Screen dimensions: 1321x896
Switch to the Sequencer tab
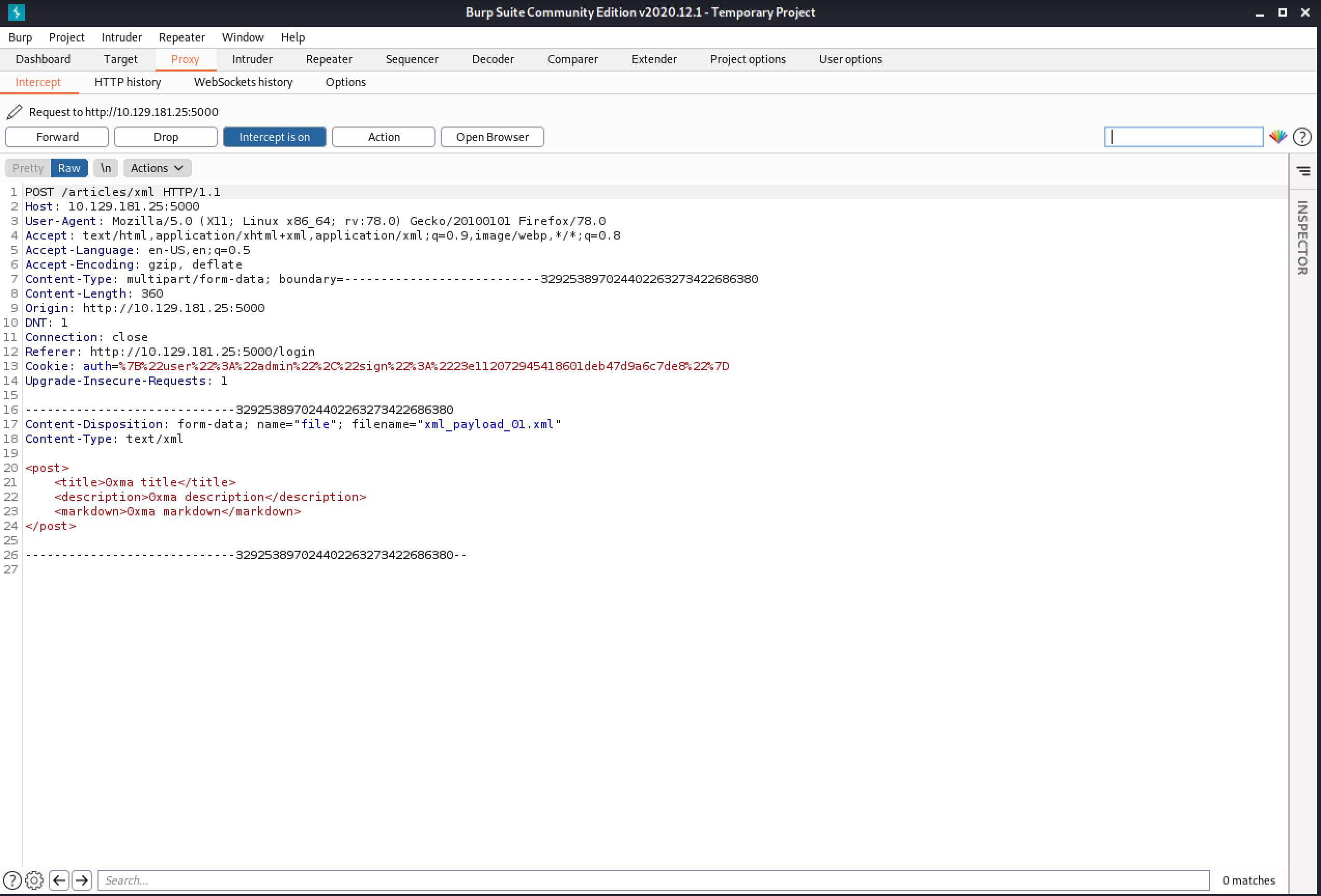pos(412,60)
